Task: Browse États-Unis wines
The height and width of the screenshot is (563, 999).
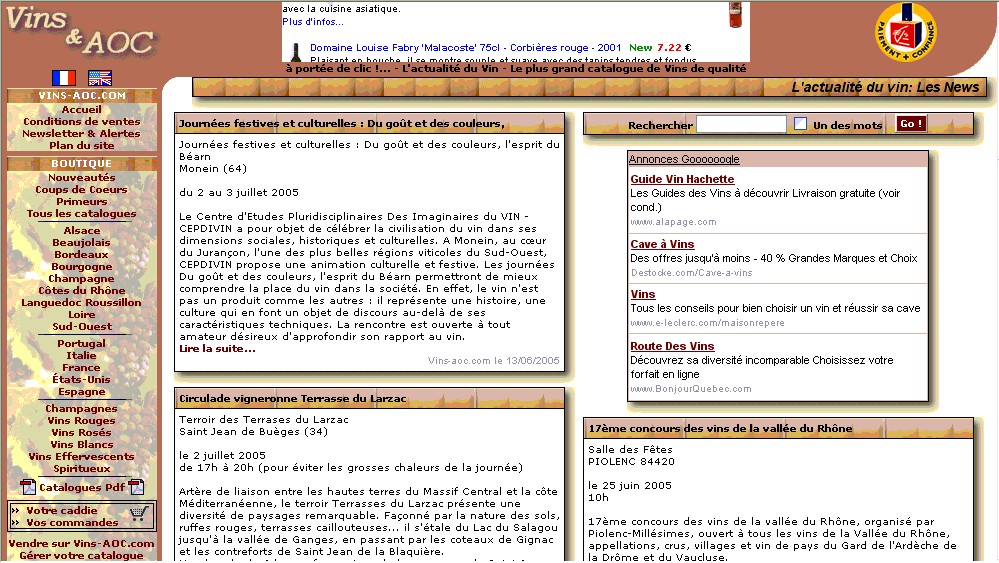Action: click(x=82, y=380)
